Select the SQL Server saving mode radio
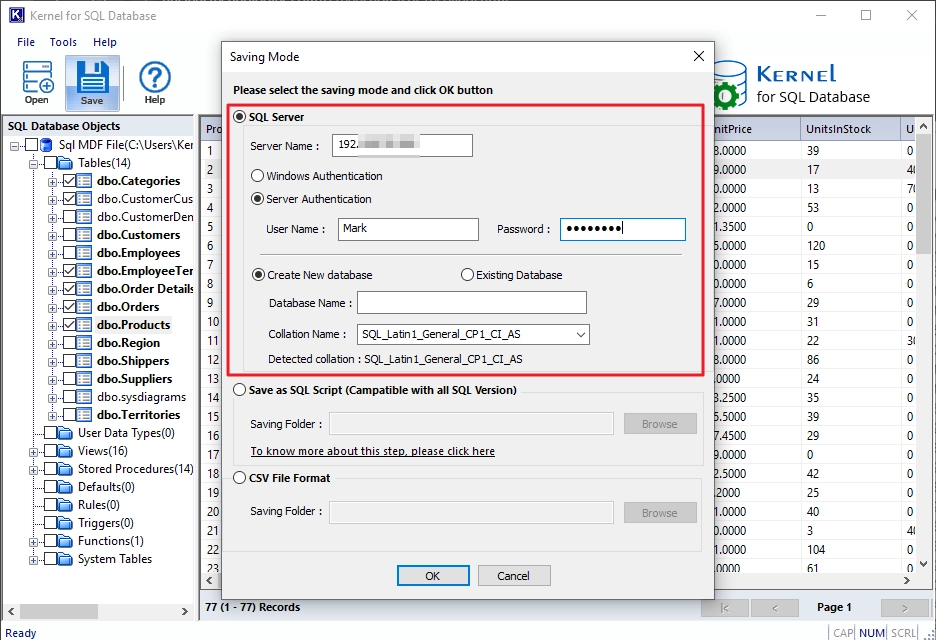Viewport: 936px width, 640px height. [x=239, y=117]
